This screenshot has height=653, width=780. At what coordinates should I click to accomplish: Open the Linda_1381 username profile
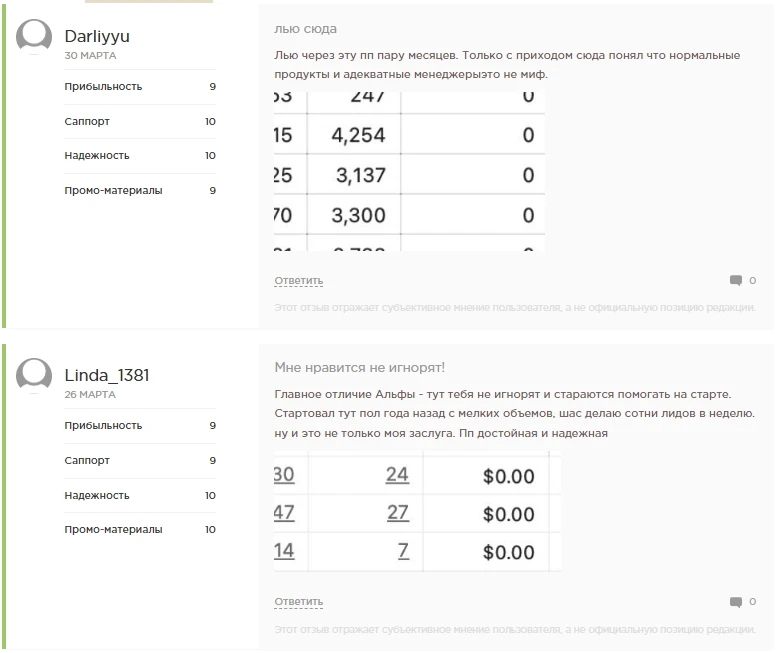click(107, 376)
